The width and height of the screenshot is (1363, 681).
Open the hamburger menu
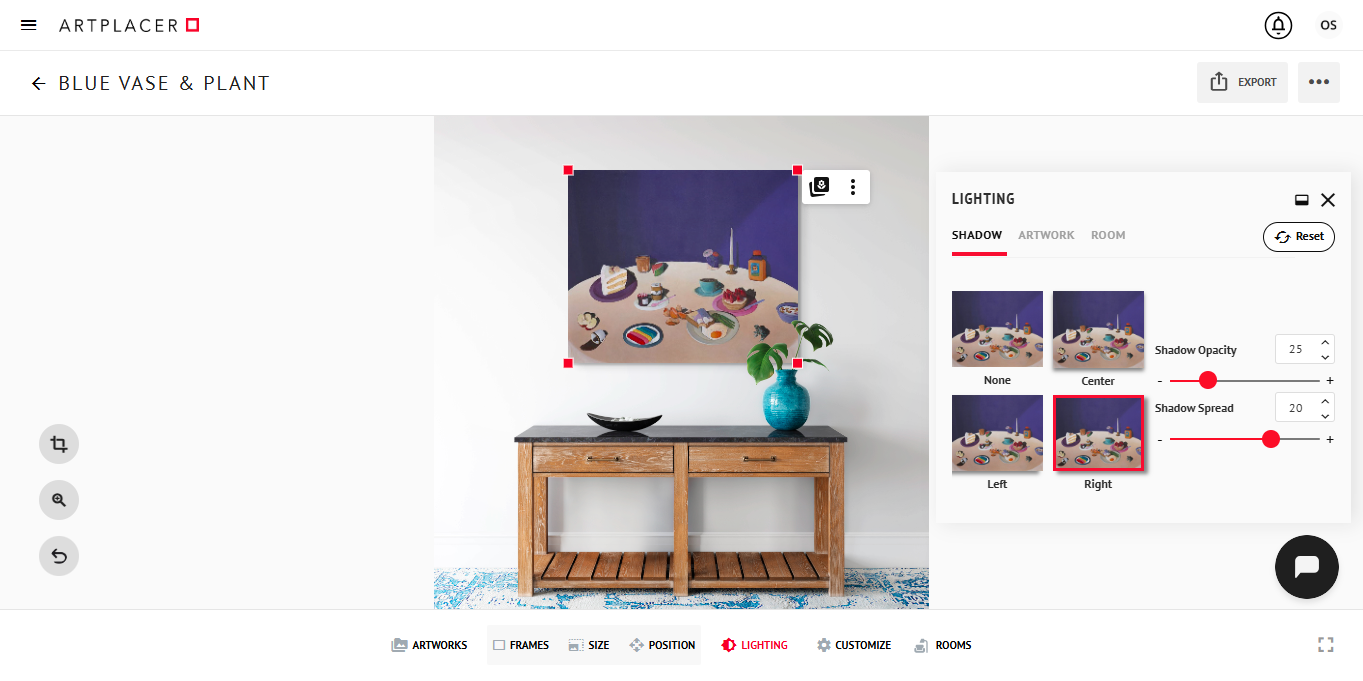tap(29, 25)
